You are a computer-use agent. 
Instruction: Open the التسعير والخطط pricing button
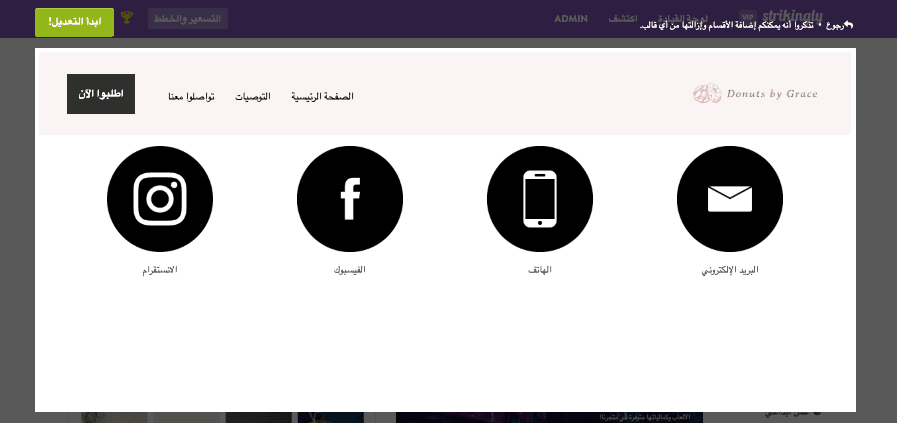188,19
